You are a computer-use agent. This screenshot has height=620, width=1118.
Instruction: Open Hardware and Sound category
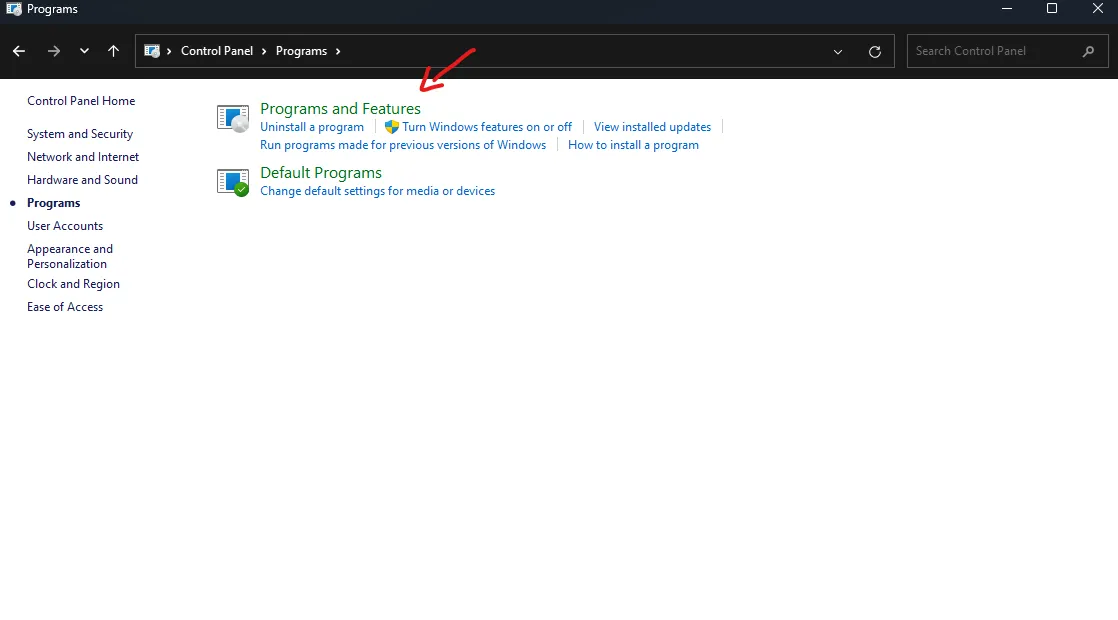tap(83, 180)
